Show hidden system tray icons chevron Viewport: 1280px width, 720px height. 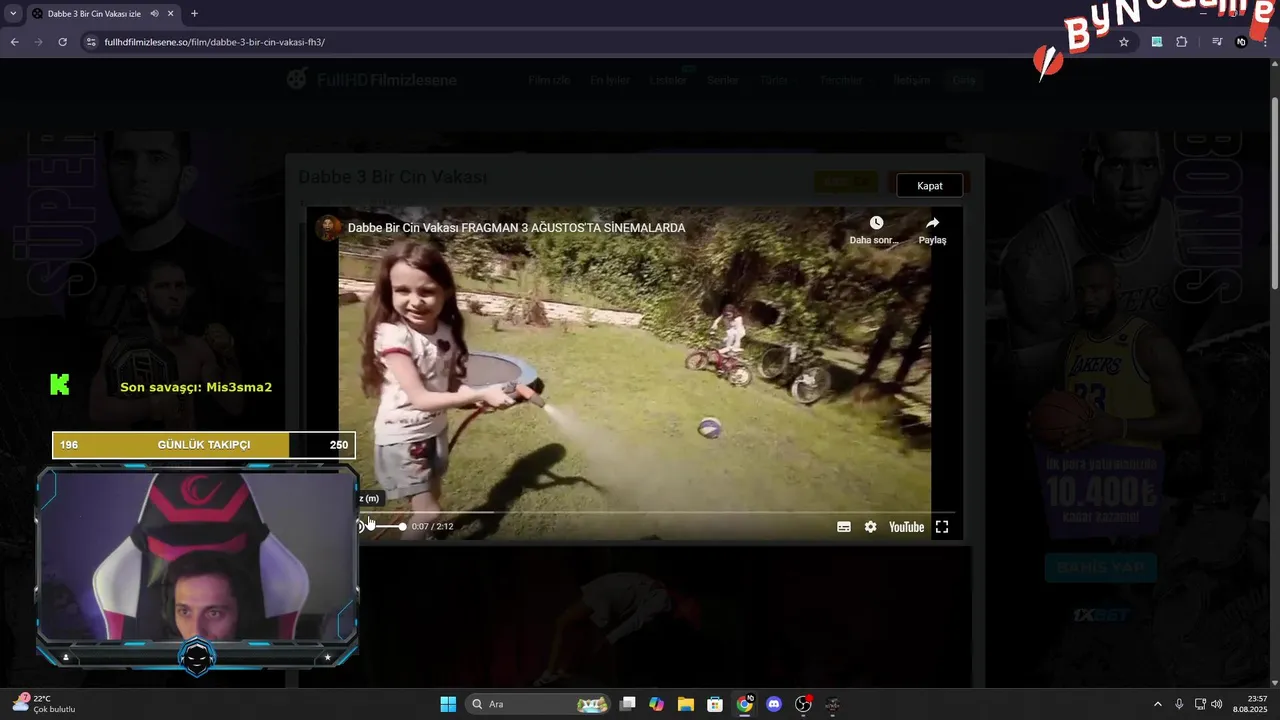1158,704
